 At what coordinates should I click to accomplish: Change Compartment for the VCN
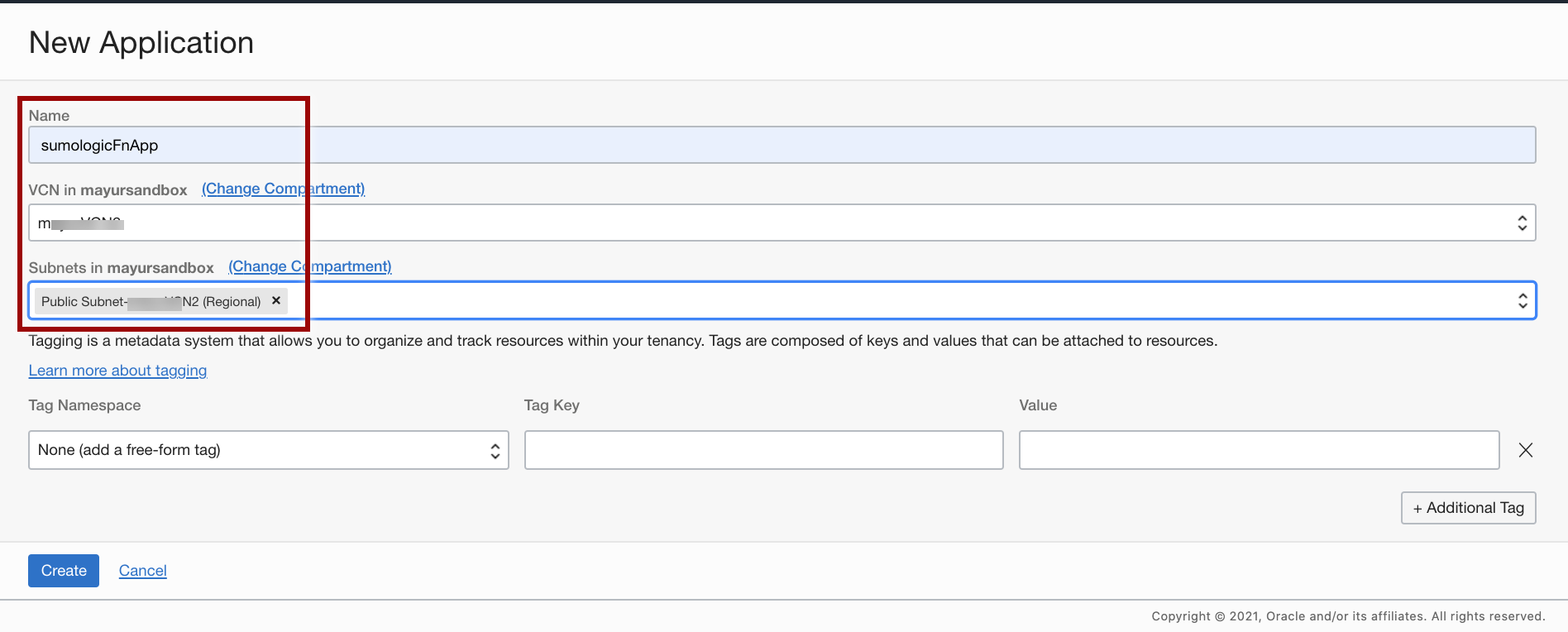click(x=283, y=189)
